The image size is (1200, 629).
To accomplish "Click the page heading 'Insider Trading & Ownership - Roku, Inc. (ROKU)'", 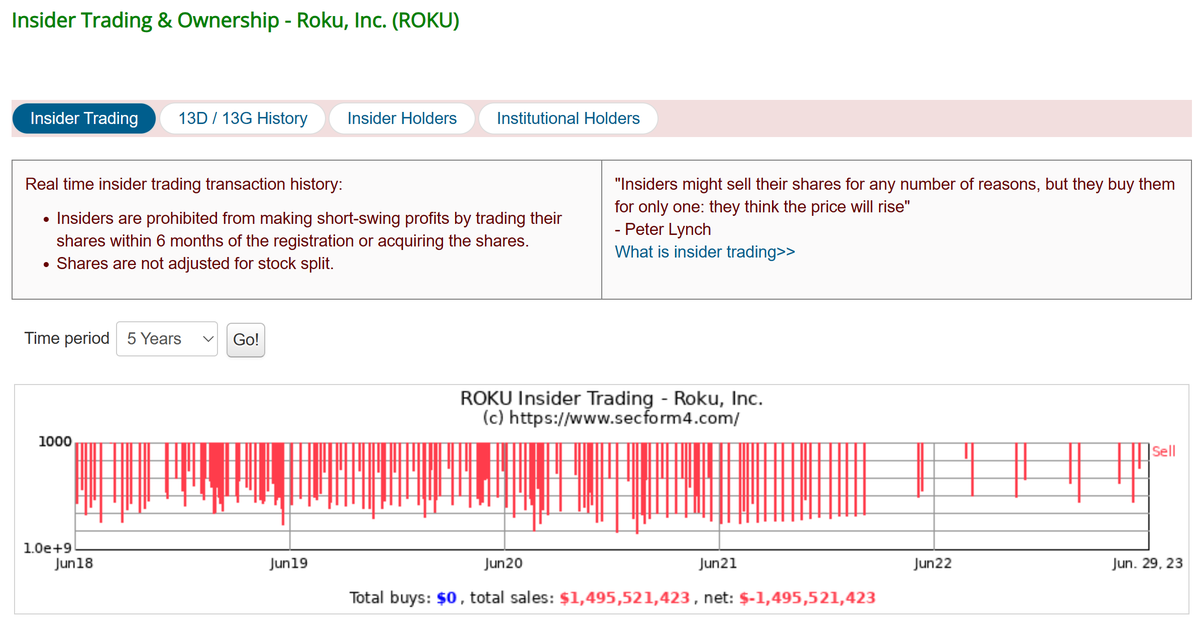I will [236, 21].
